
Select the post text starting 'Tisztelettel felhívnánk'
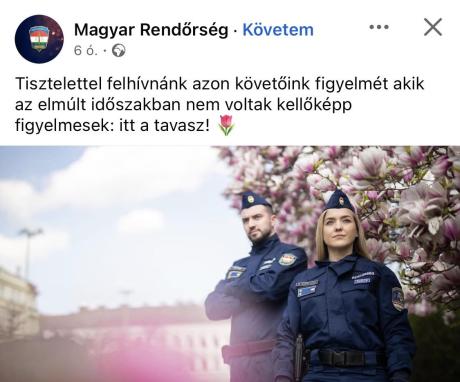coord(219,105)
